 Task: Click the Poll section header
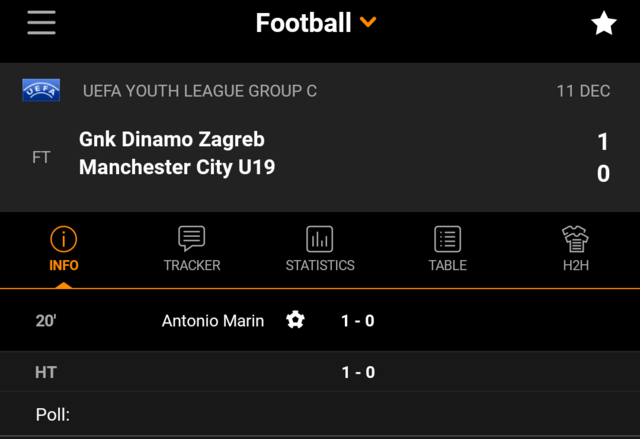(x=53, y=415)
